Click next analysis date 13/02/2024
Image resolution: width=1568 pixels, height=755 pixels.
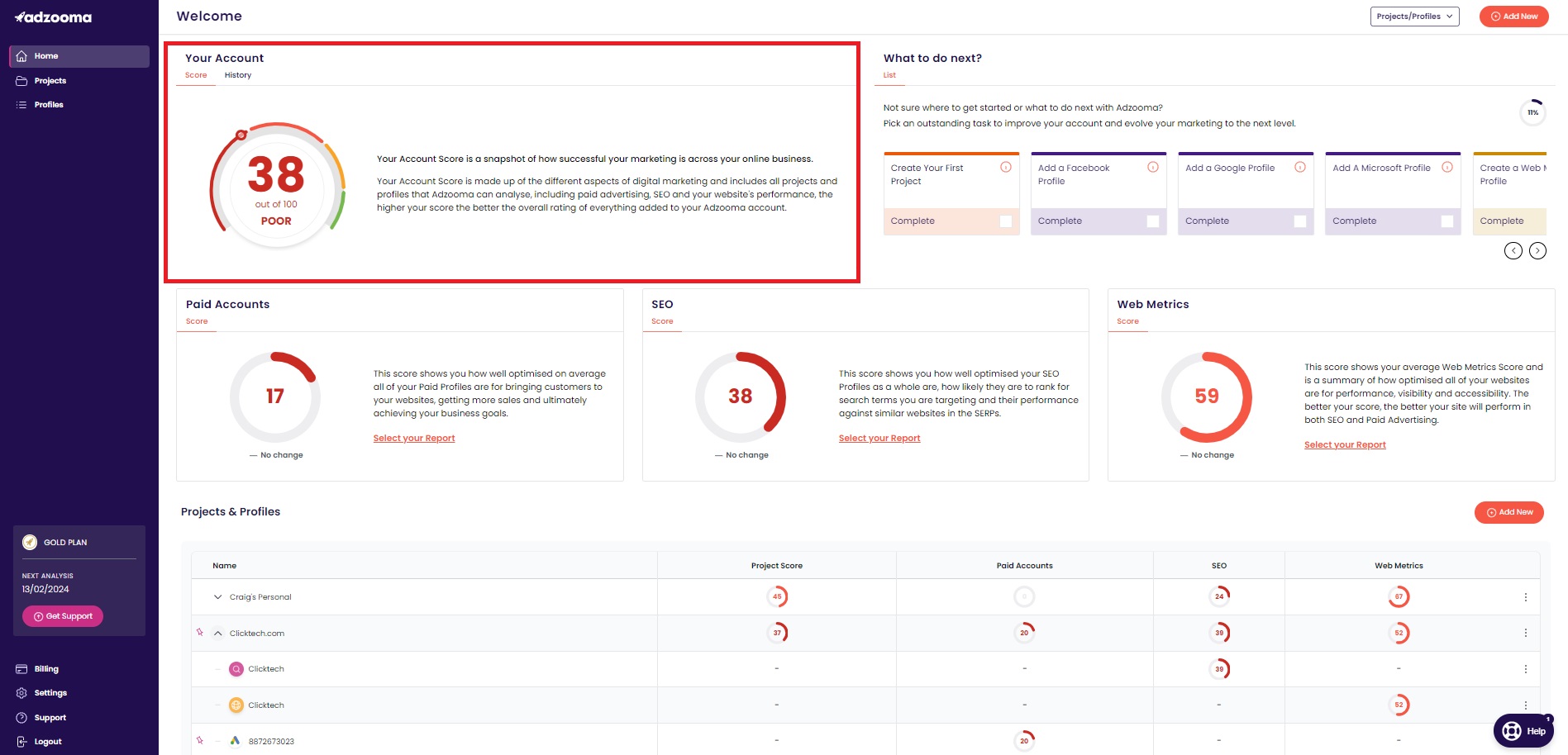45,590
